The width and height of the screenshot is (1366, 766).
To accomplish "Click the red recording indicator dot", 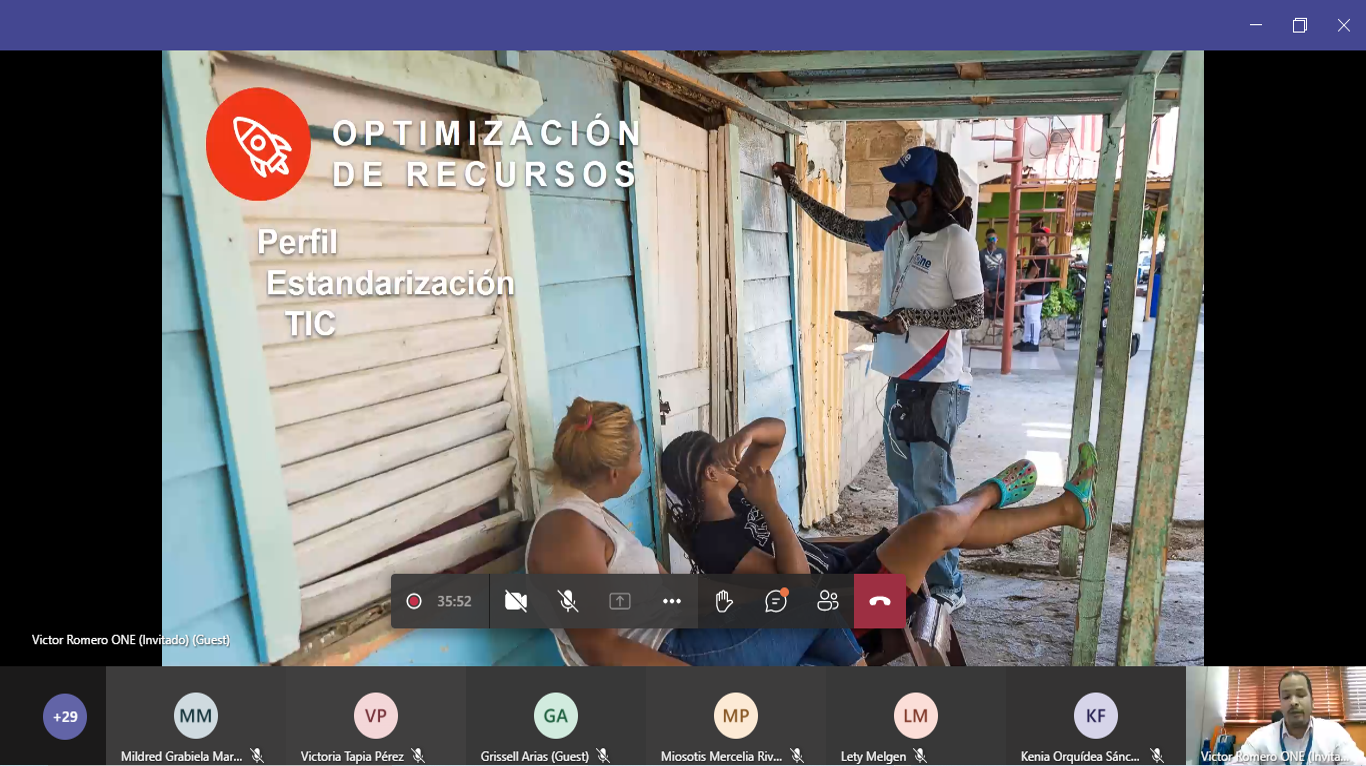I will coord(414,601).
